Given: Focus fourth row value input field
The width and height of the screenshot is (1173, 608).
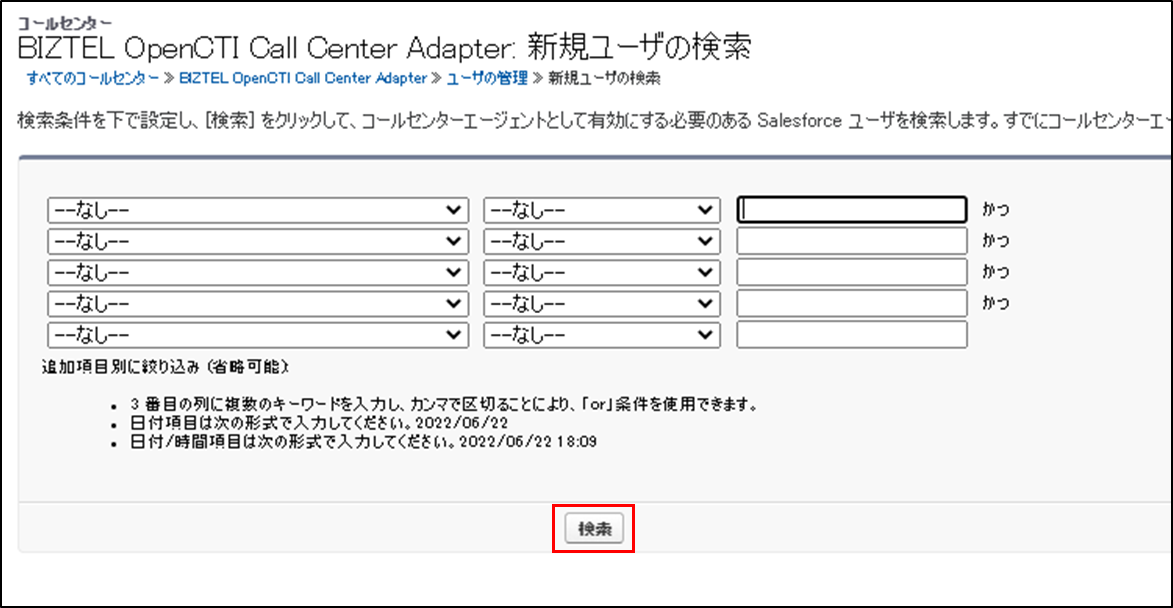Looking at the screenshot, I should 852,304.
